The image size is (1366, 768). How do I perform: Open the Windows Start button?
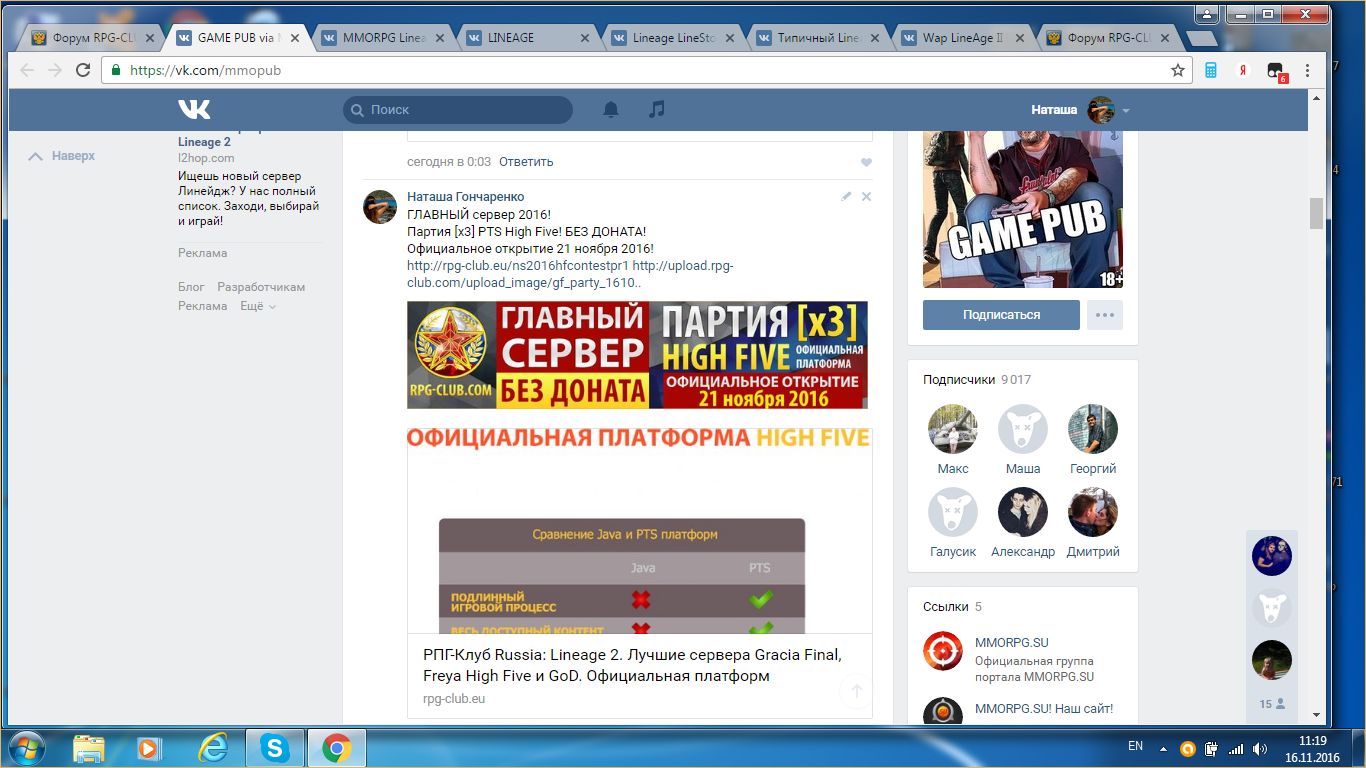[x=25, y=747]
